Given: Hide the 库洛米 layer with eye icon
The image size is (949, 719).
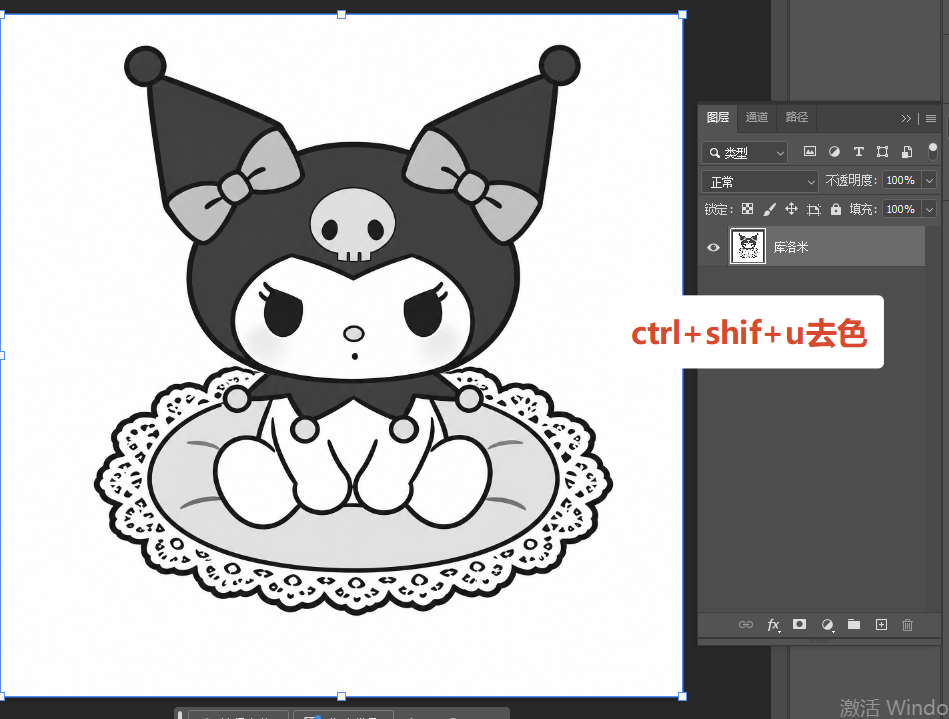Looking at the screenshot, I should 713,247.
